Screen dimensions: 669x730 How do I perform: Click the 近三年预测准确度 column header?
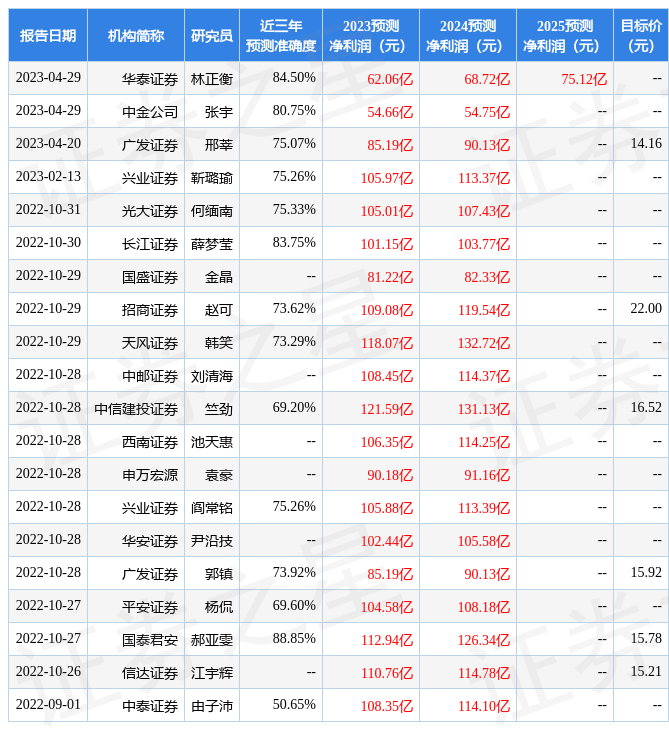point(281,35)
